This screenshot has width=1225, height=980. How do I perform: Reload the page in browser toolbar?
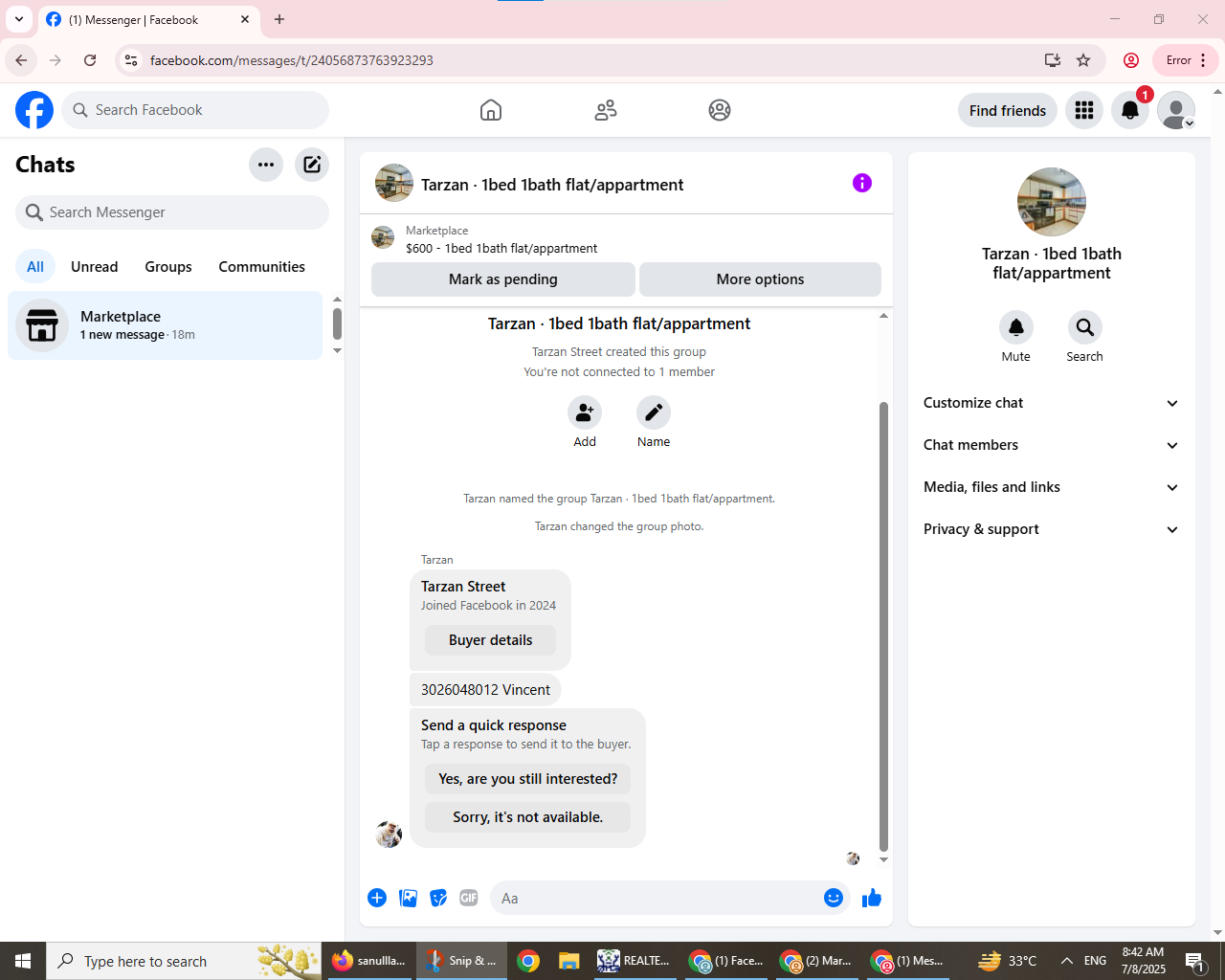pyautogui.click(x=90, y=60)
